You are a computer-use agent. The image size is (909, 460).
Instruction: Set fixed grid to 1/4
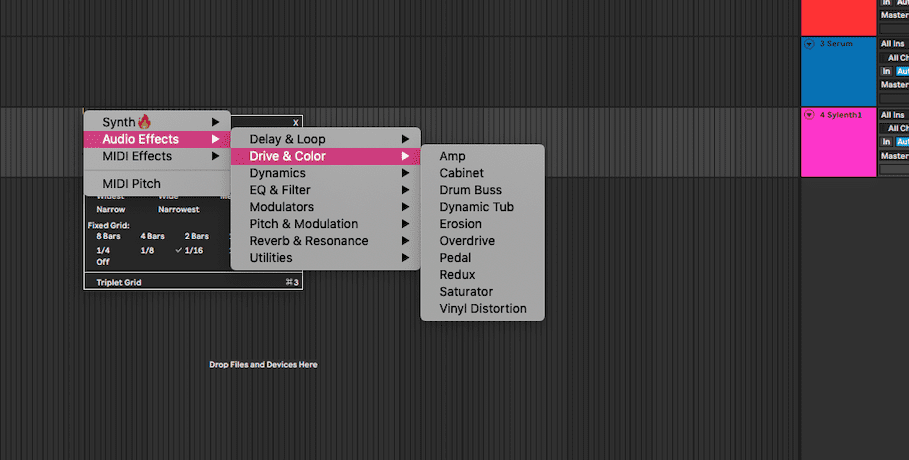click(103, 251)
